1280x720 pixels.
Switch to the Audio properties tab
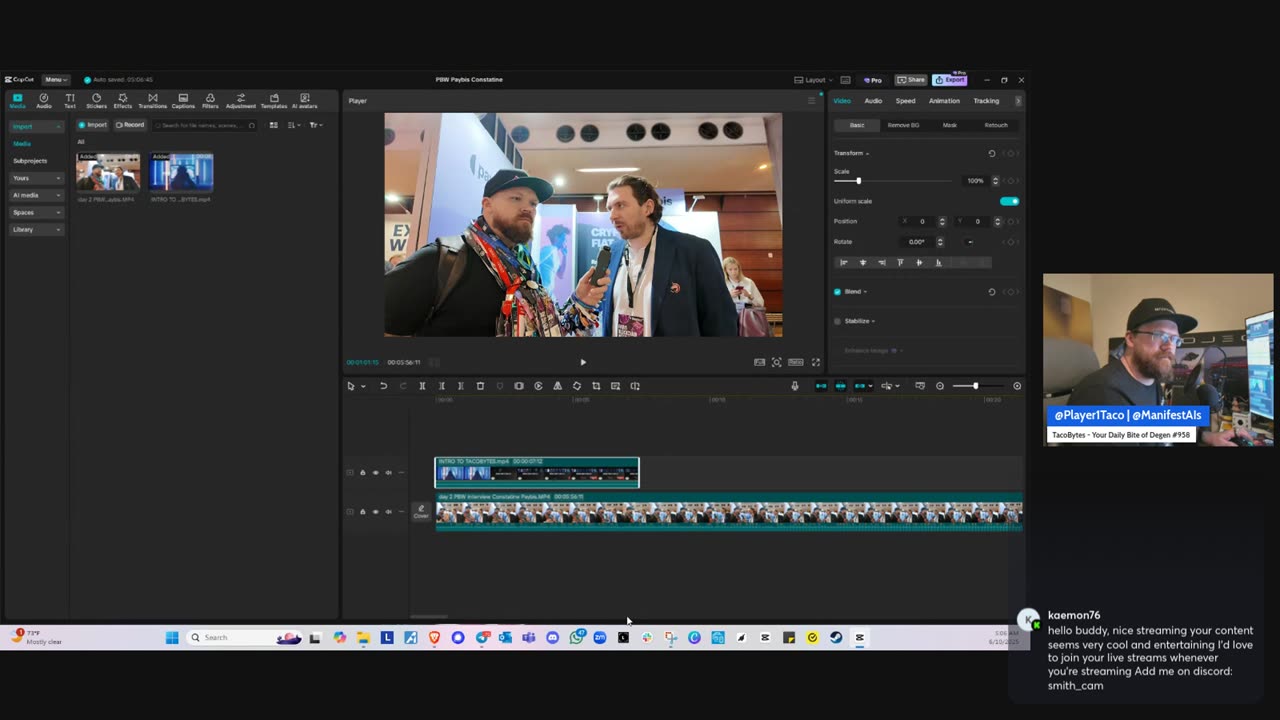click(873, 101)
